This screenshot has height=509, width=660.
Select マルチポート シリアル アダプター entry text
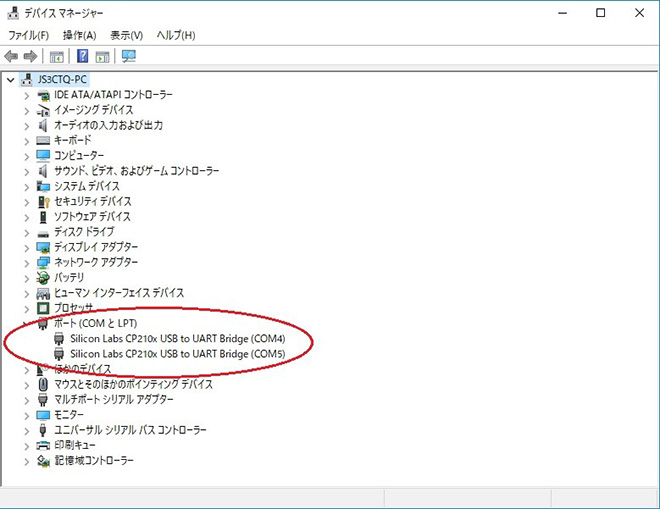(114, 399)
